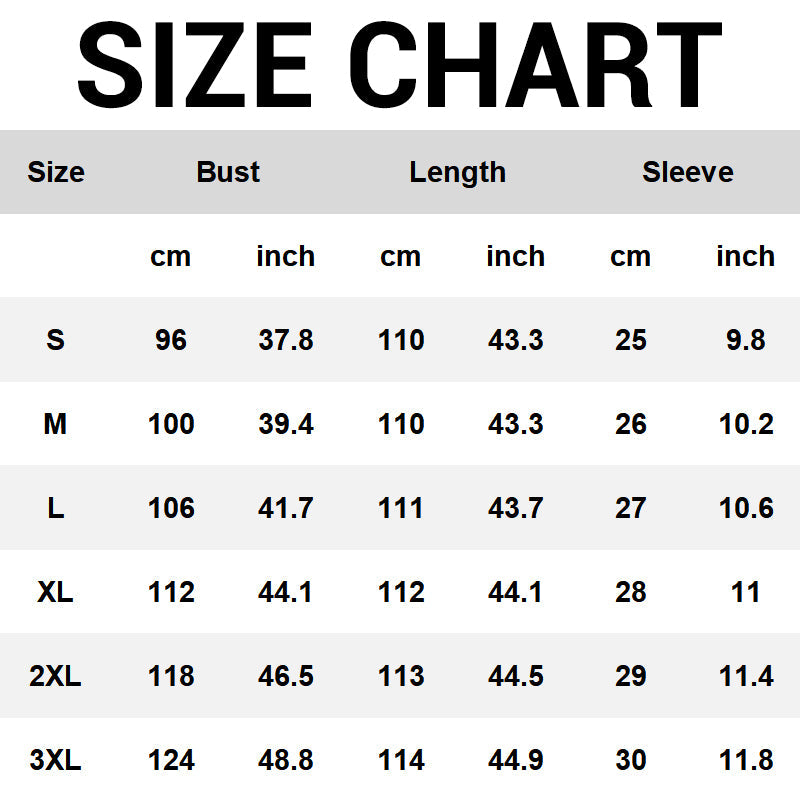Click the 114 cm length value

pyautogui.click(x=401, y=760)
